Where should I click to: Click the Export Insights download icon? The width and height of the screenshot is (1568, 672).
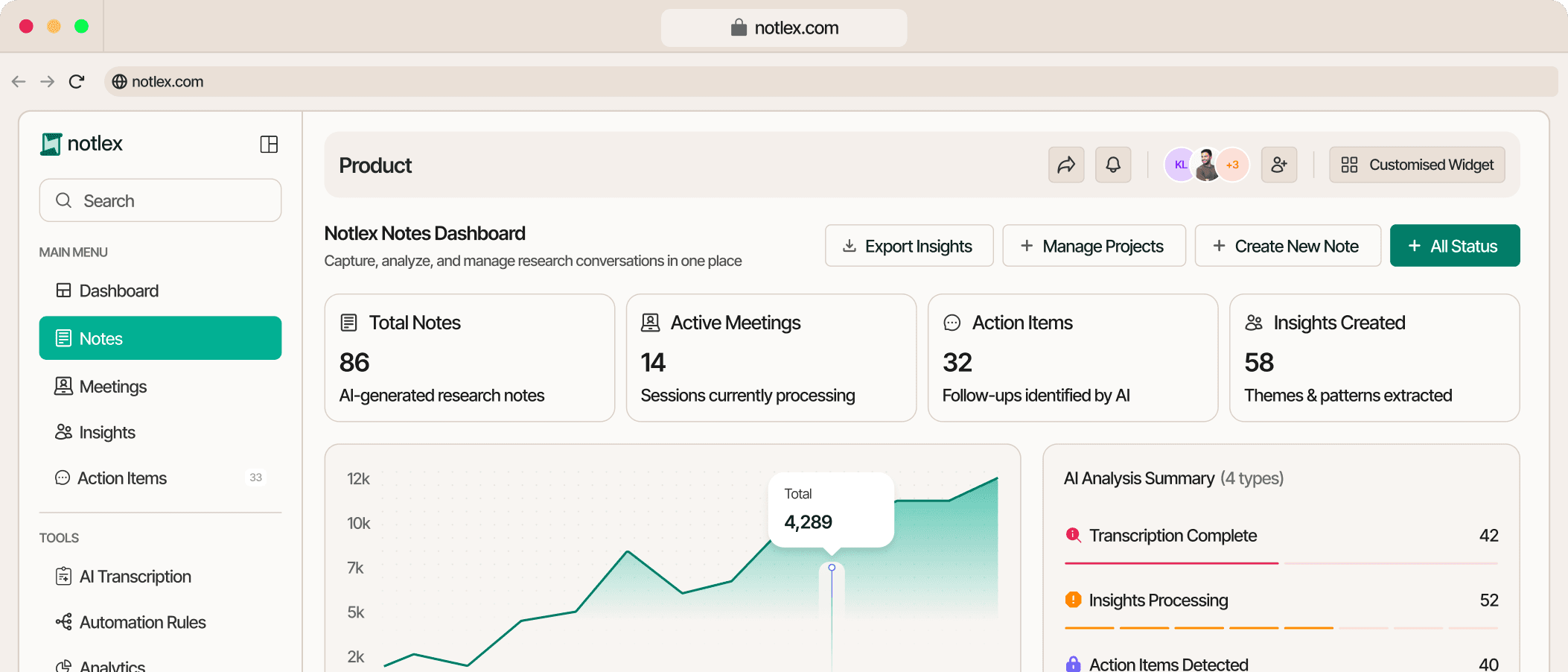coord(849,245)
